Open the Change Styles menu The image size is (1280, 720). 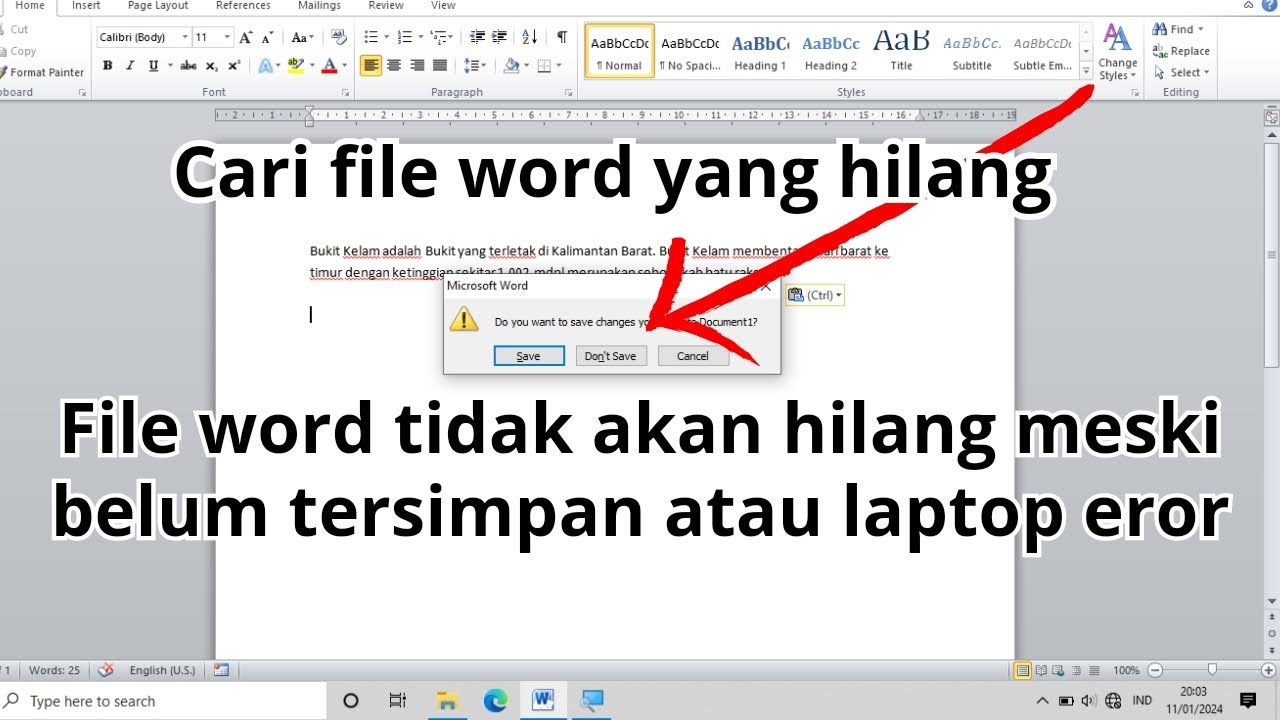click(x=1117, y=54)
